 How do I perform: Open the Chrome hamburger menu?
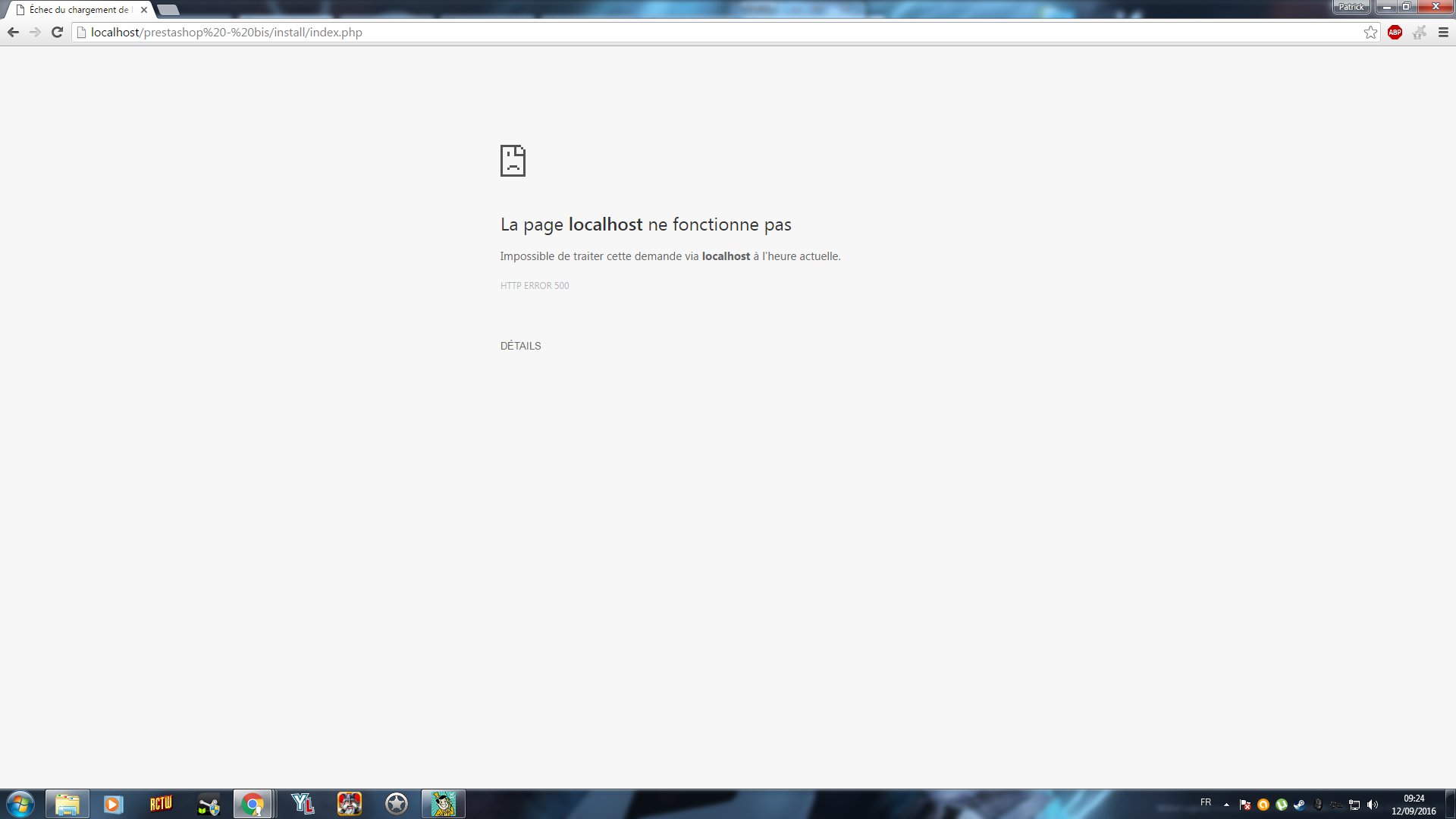(x=1443, y=32)
